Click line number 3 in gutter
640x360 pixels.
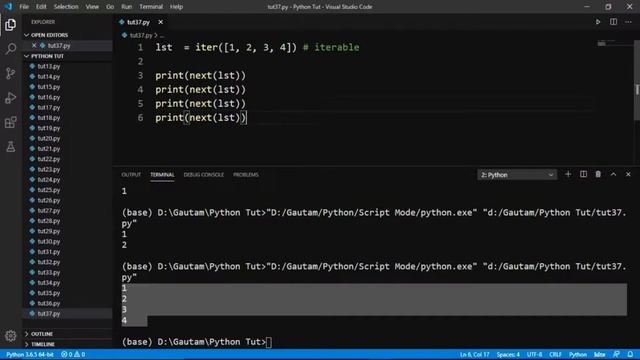(x=140, y=76)
